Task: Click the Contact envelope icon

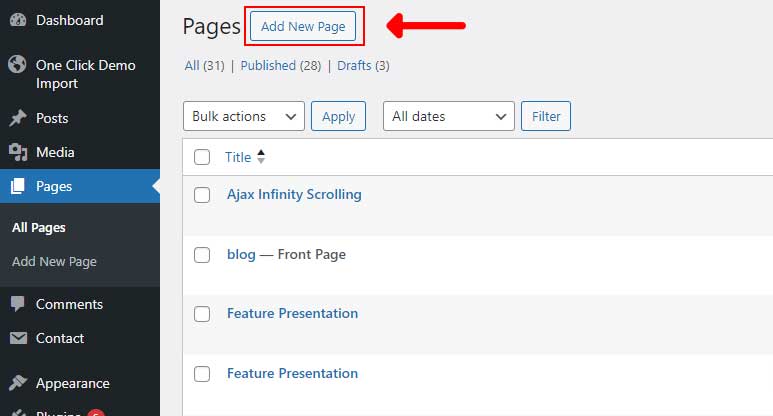Action: [18, 338]
